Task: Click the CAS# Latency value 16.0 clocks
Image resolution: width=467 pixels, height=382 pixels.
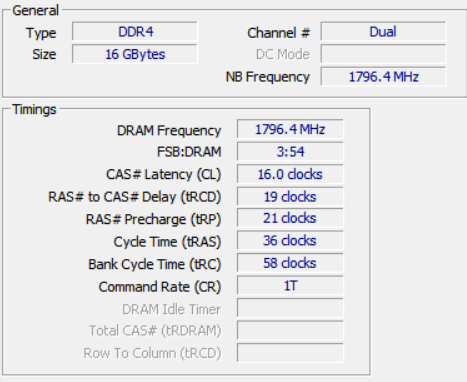Action: pos(290,174)
